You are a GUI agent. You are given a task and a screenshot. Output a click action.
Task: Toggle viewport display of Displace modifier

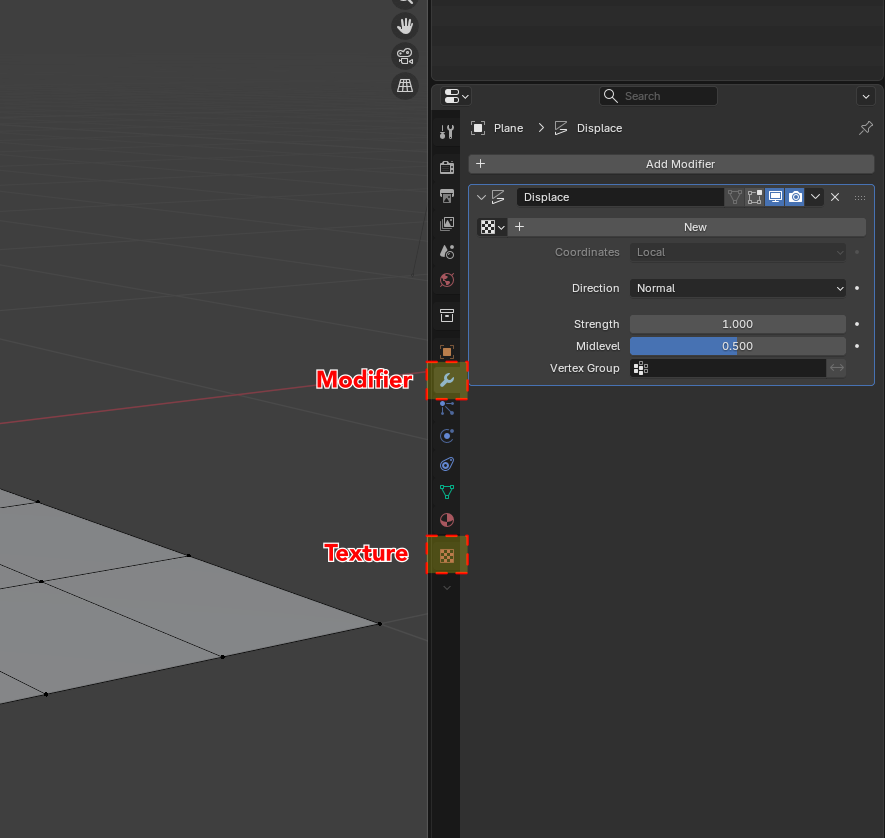(775, 197)
